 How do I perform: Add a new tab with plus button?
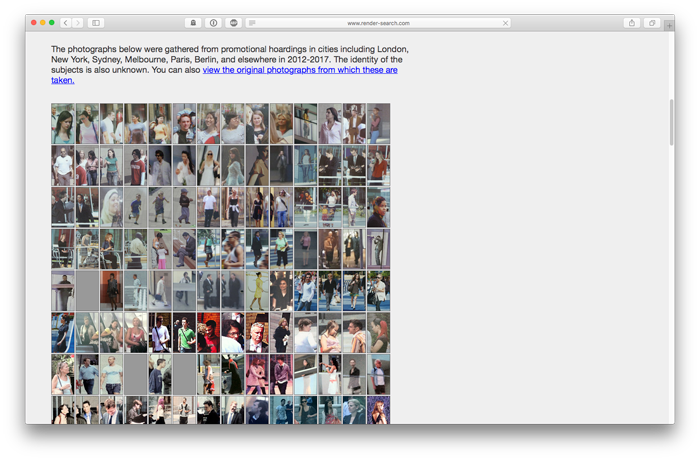(x=669, y=26)
